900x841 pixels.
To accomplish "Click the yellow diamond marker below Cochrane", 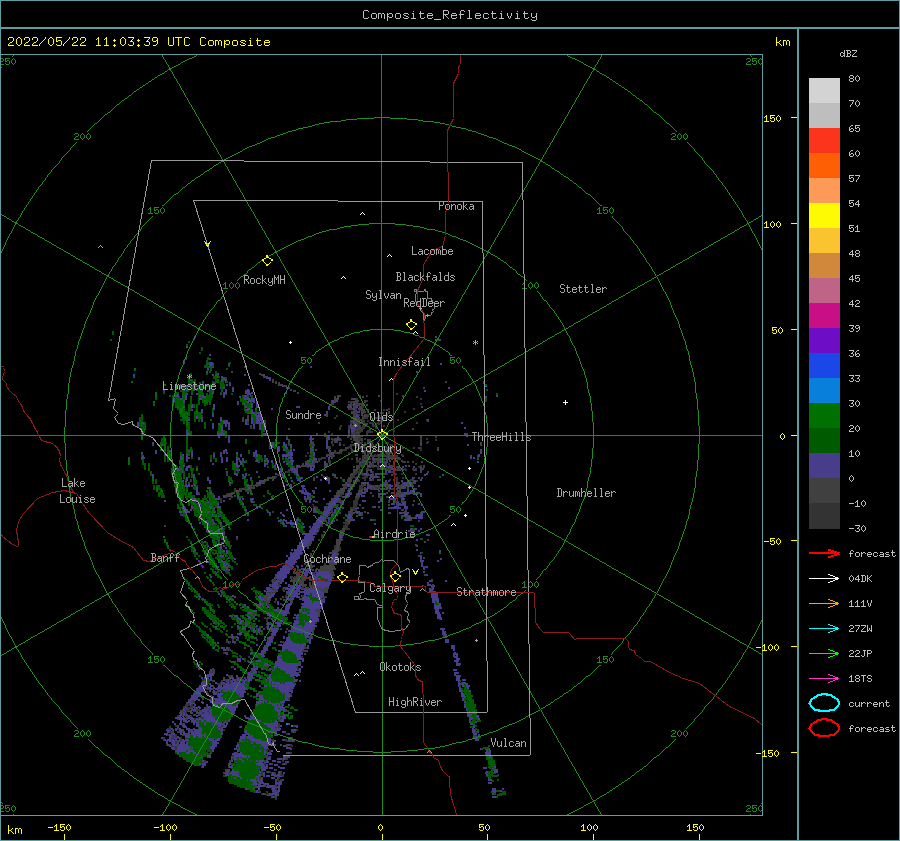I will [343, 577].
